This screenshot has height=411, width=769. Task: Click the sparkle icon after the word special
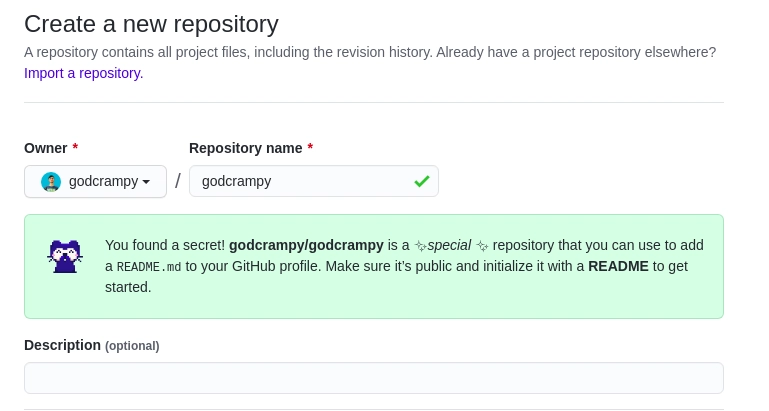[482, 246]
